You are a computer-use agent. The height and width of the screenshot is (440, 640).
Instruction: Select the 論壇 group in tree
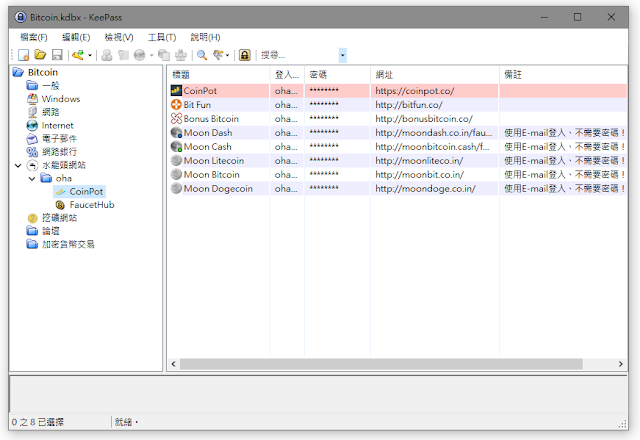coord(51,231)
